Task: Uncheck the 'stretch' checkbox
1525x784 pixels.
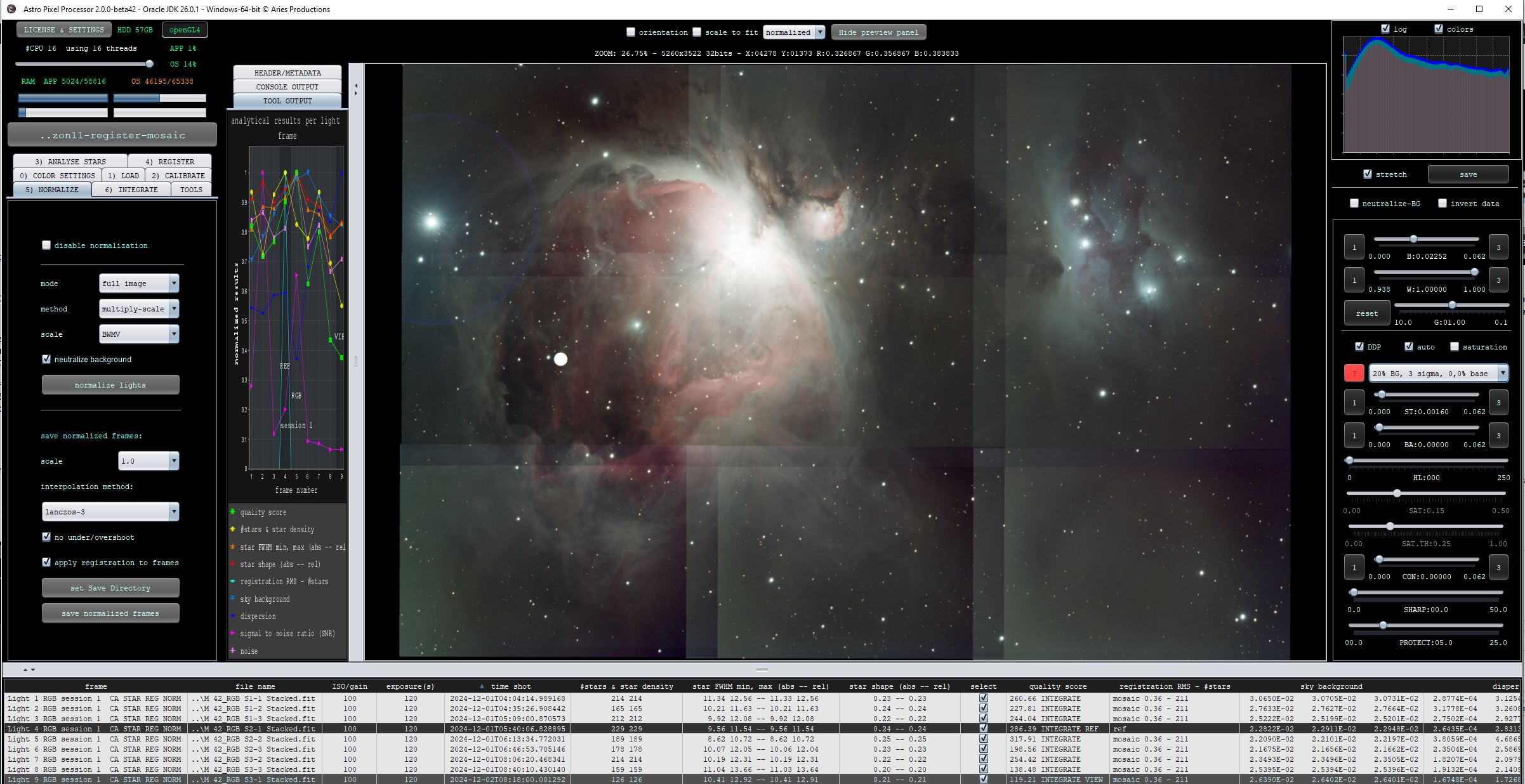Action: [1368, 174]
